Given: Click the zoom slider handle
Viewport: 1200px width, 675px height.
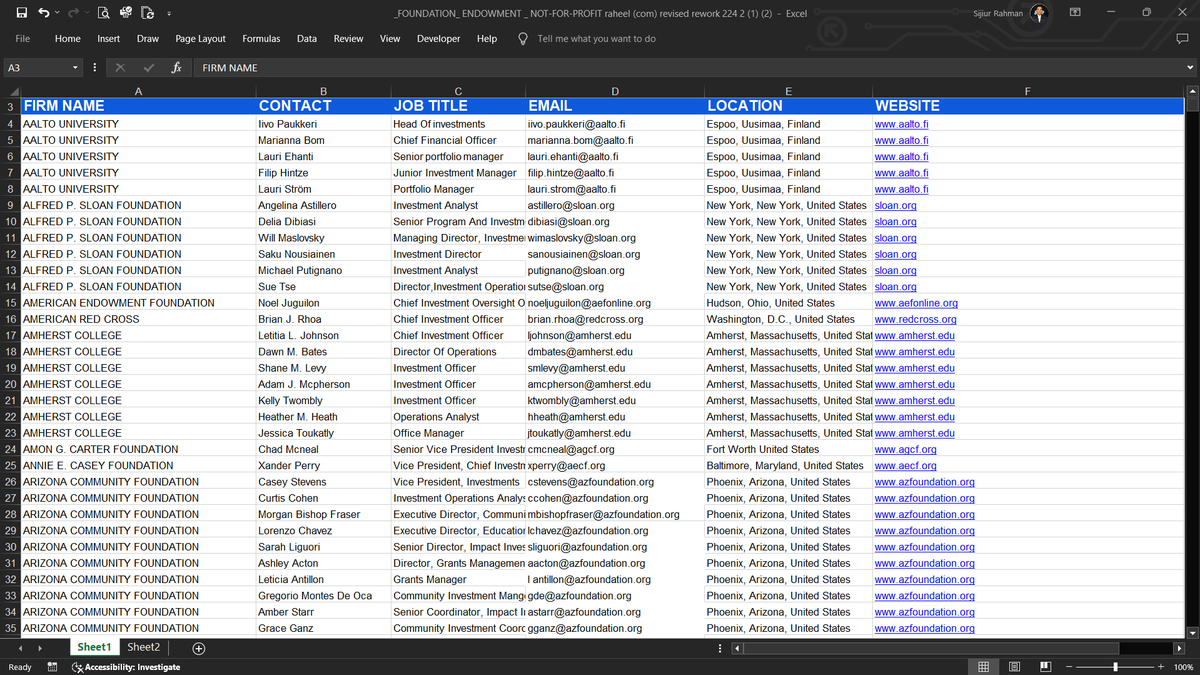Looking at the screenshot, I should 1116,667.
